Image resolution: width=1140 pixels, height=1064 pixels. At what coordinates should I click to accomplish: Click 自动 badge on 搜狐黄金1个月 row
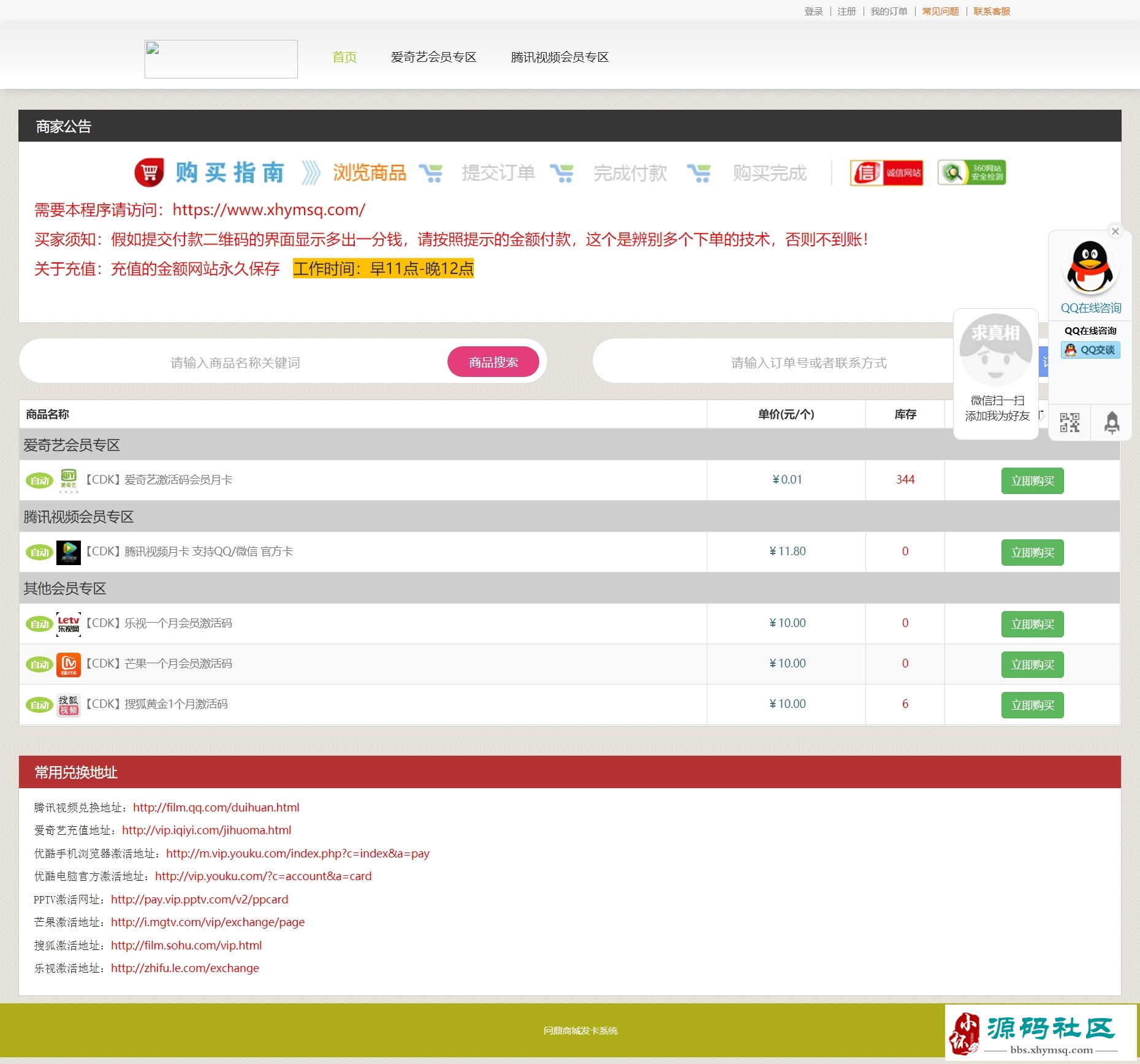click(x=39, y=705)
